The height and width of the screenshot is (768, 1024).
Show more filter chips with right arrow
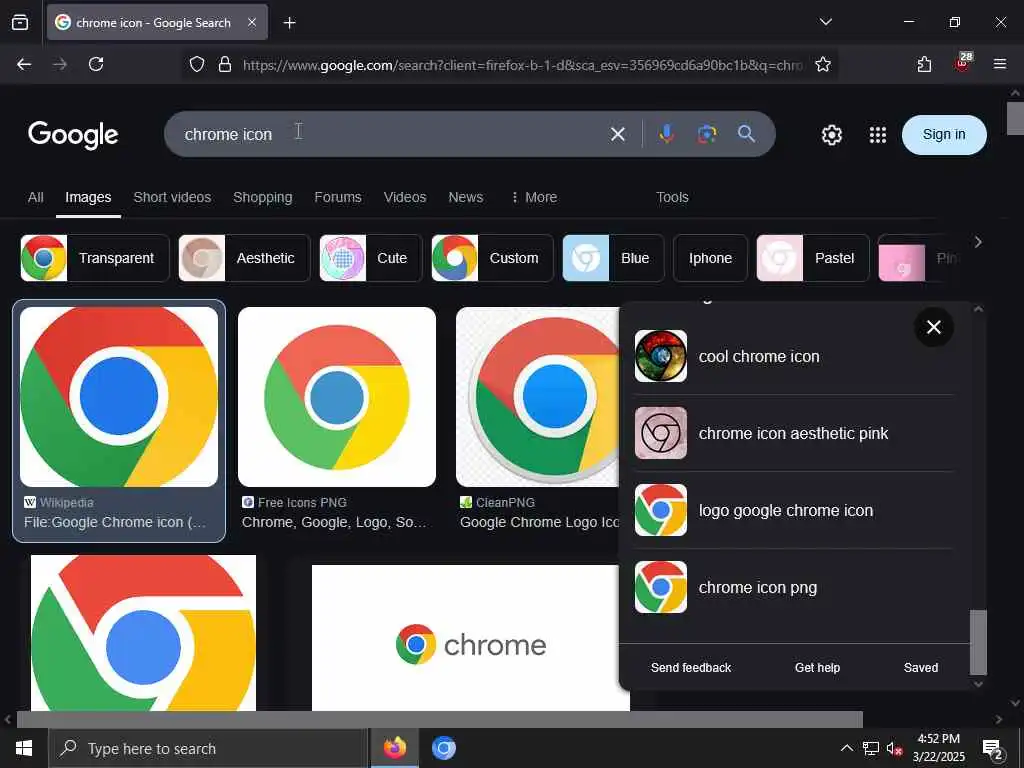pyautogui.click(x=978, y=242)
